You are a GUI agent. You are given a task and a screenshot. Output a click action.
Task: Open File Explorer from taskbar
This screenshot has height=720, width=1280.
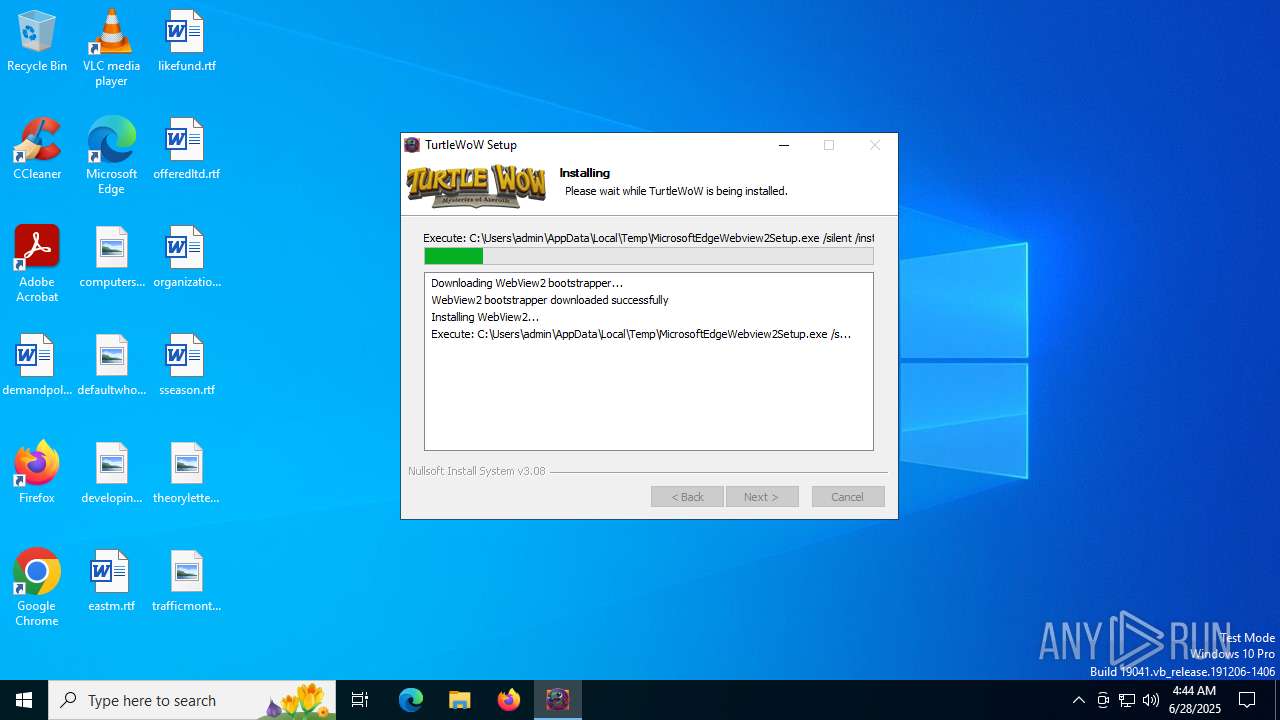460,700
